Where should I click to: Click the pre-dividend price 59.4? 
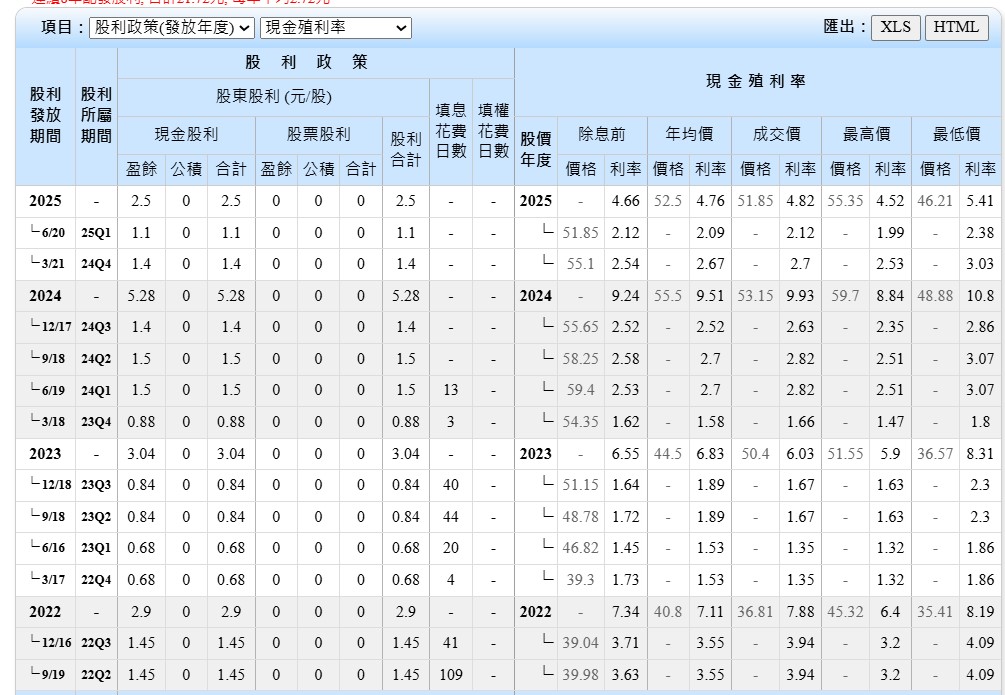(581, 390)
